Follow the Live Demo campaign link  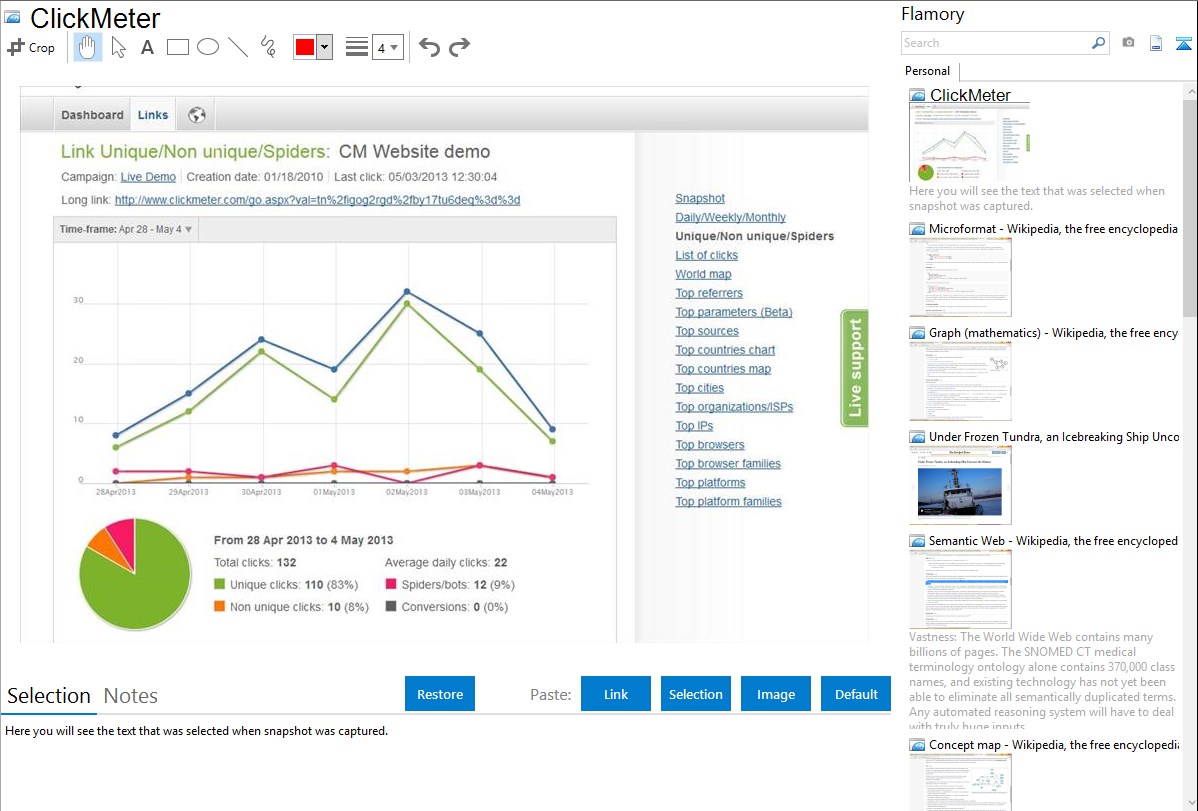[148, 177]
